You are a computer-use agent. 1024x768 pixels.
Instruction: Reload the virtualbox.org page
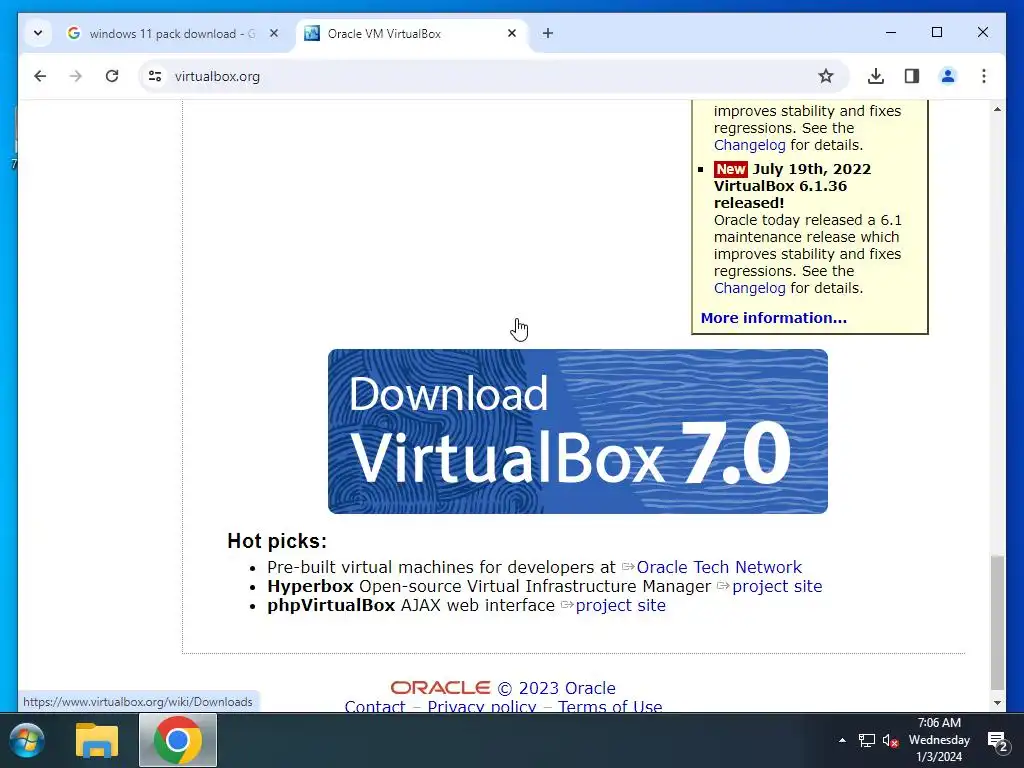pos(112,76)
